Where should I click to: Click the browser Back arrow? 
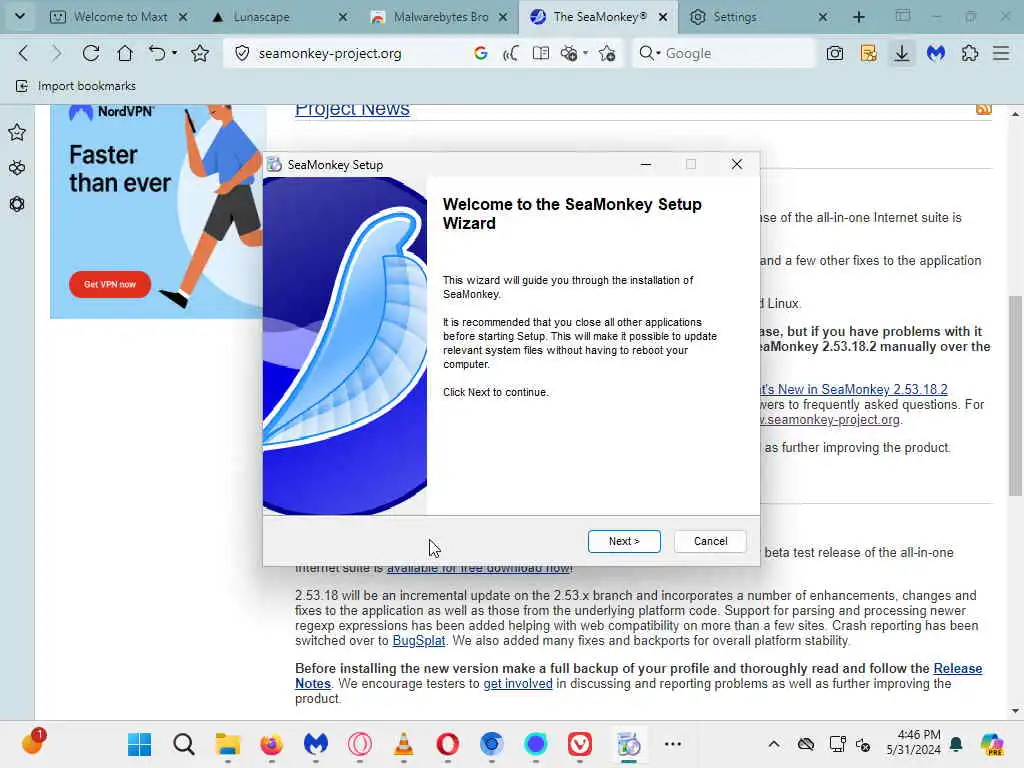pos(24,54)
